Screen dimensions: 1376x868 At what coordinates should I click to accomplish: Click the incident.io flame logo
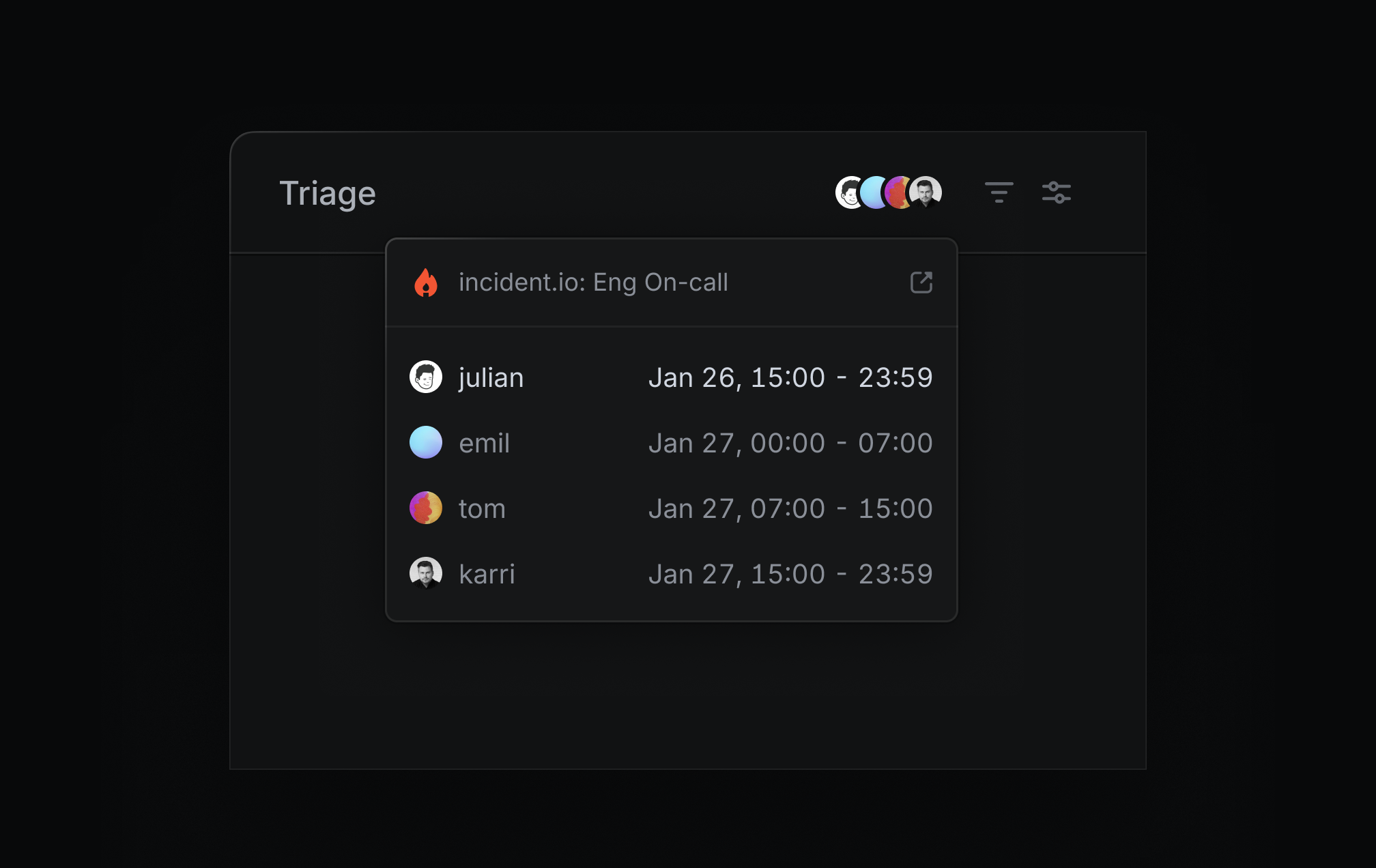[426, 283]
